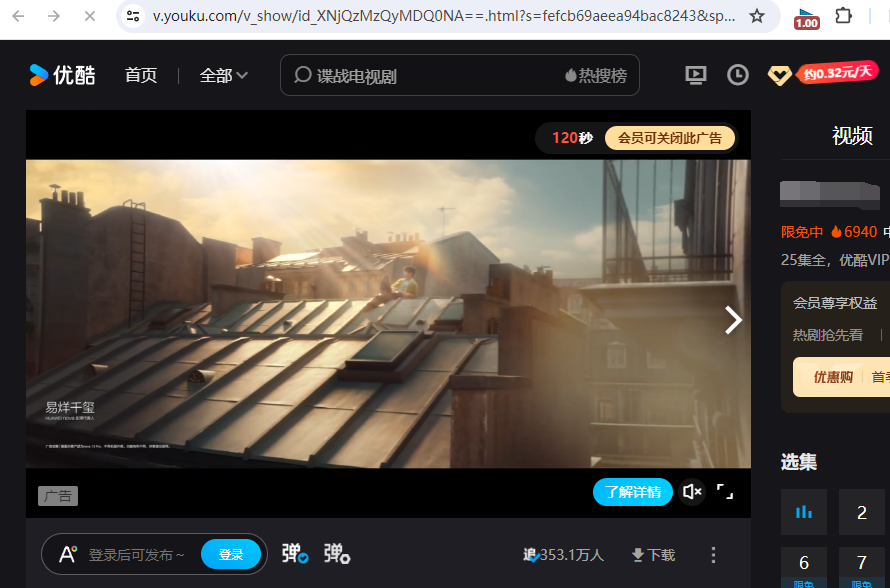Click the 会员尊享权益 heading

[835, 303]
